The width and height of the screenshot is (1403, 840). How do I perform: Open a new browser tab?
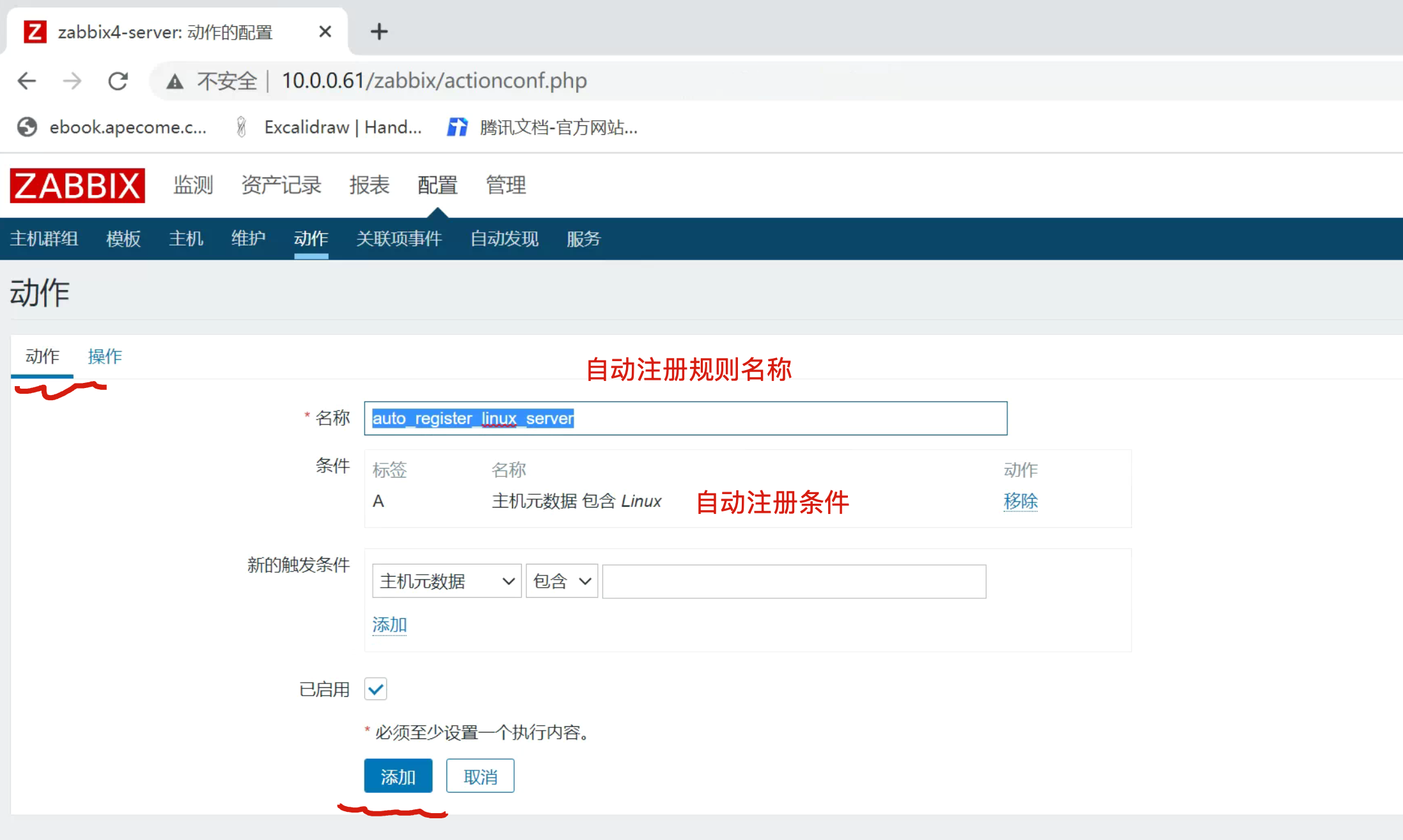point(379,31)
